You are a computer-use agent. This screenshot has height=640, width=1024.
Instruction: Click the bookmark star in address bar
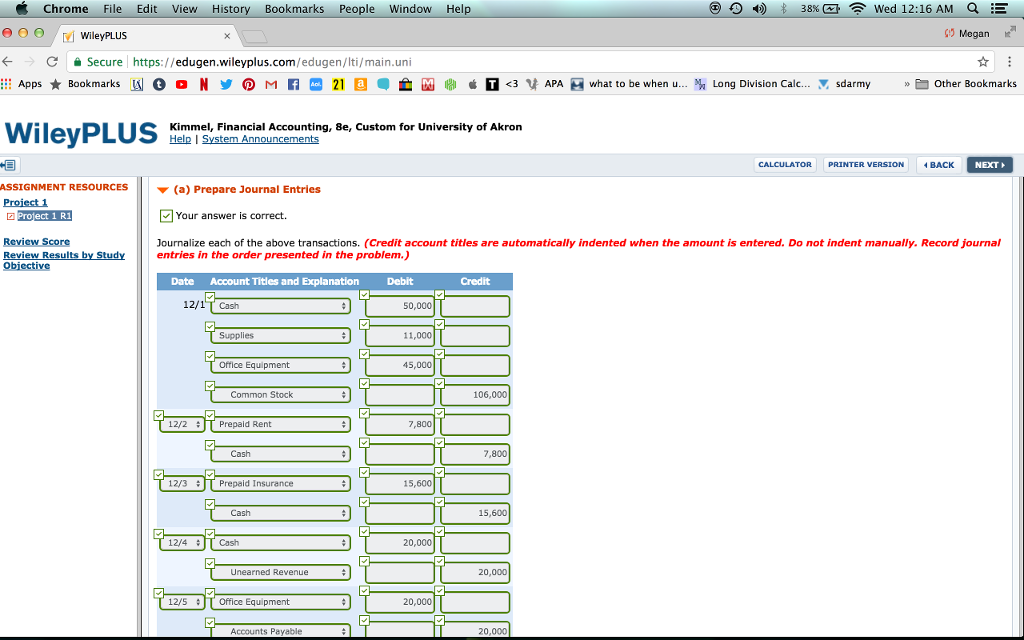pos(983,60)
